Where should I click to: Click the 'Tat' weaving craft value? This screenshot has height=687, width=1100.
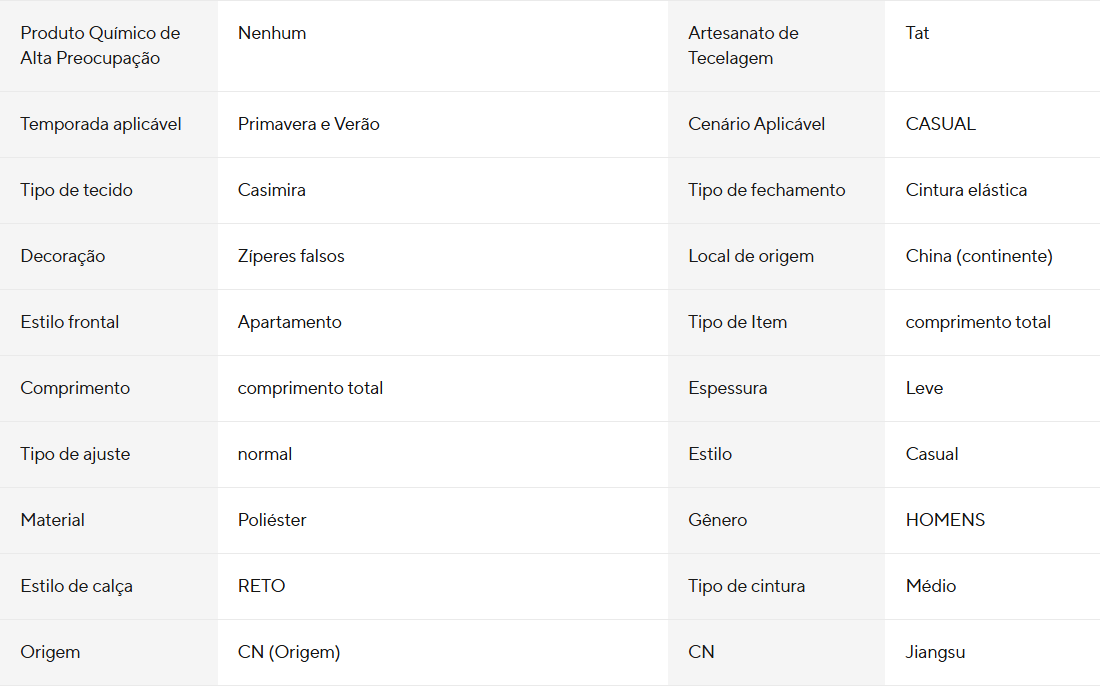pos(917,33)
